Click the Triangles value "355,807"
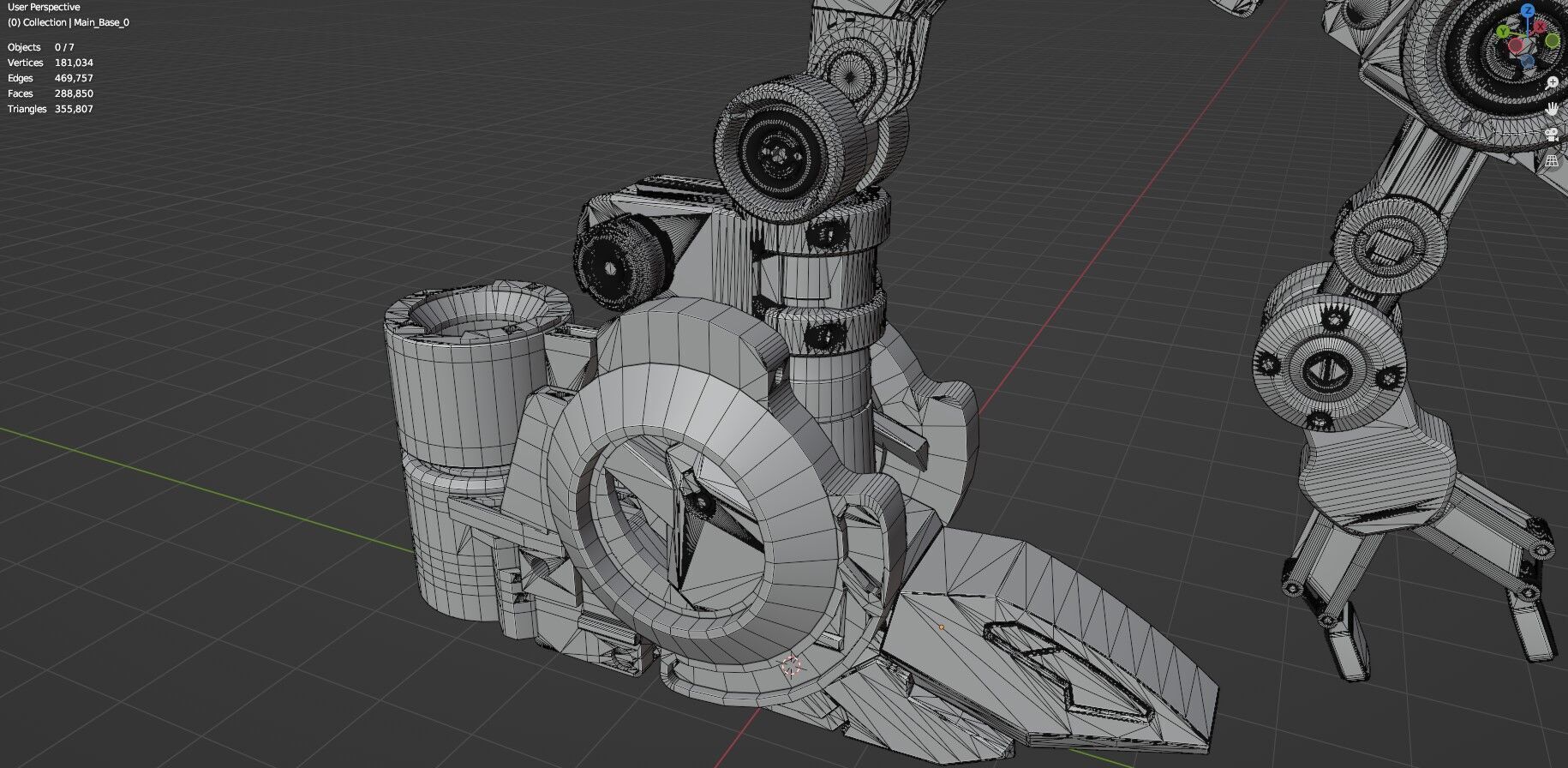 point(74,109)
